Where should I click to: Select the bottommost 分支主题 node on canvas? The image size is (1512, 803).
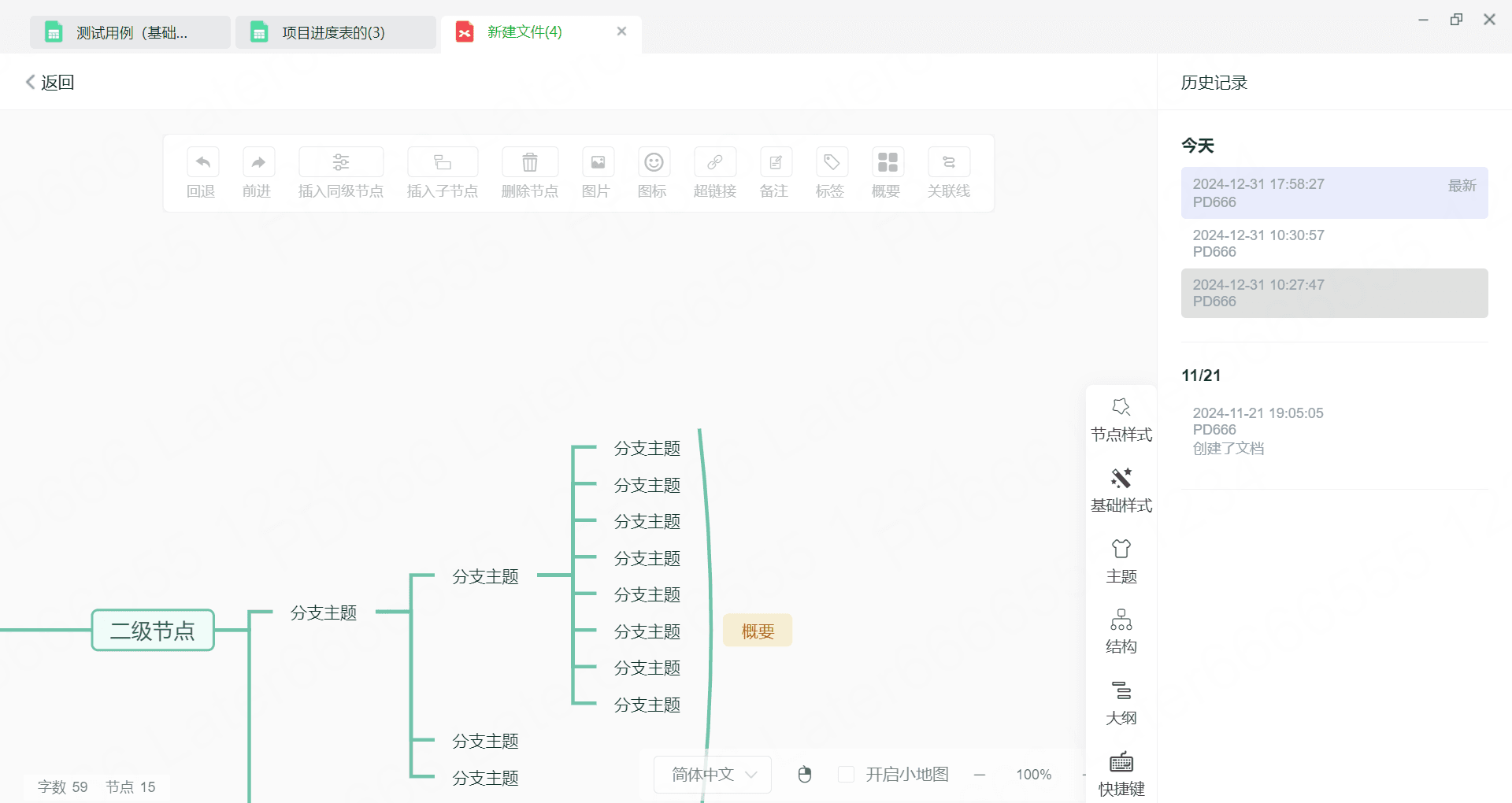pos(485,778)
